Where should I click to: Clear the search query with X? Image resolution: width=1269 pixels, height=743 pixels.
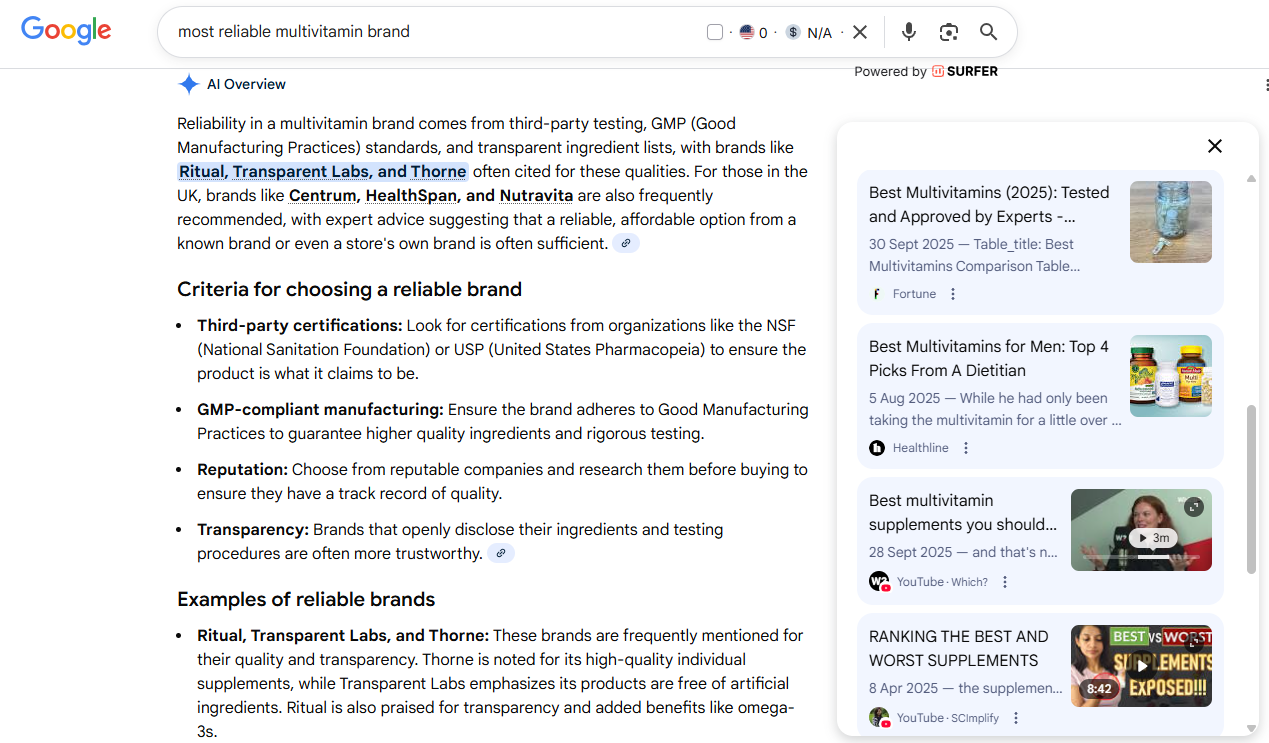pos(860,32)
